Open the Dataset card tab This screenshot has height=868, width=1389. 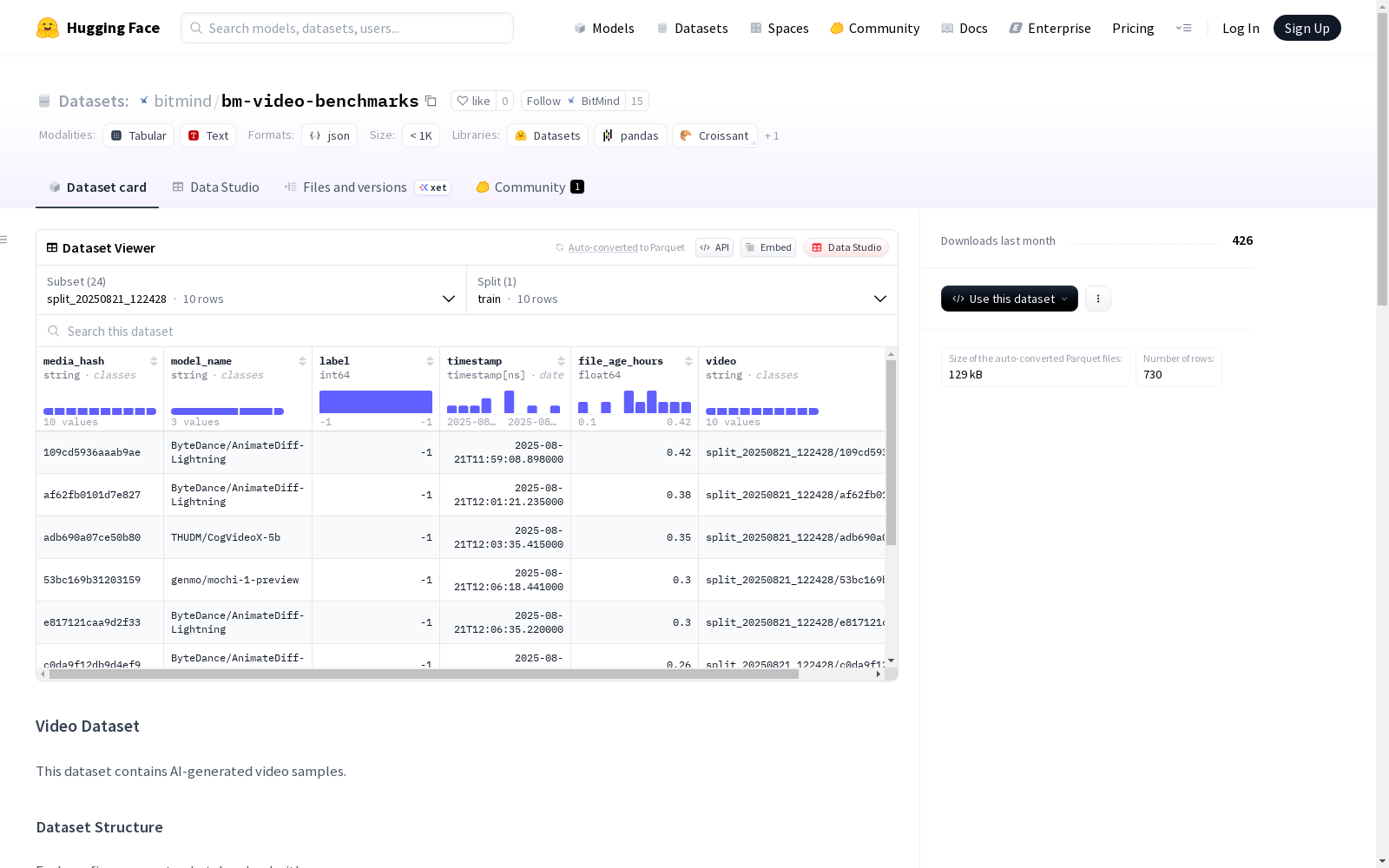[x=97, y=187]
